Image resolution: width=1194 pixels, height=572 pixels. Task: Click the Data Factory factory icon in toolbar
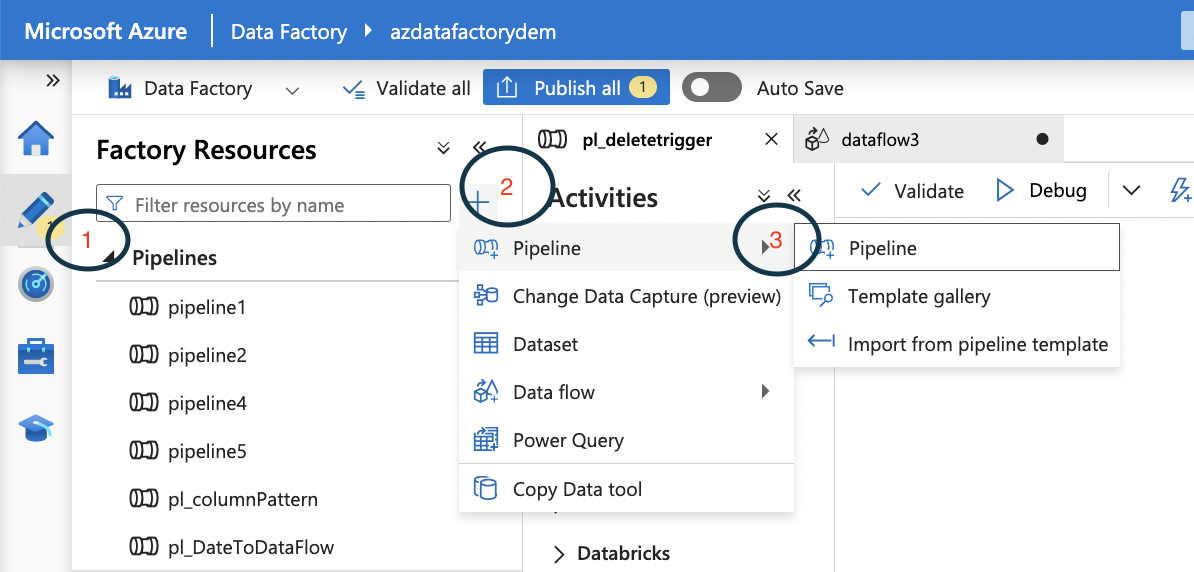120,88
